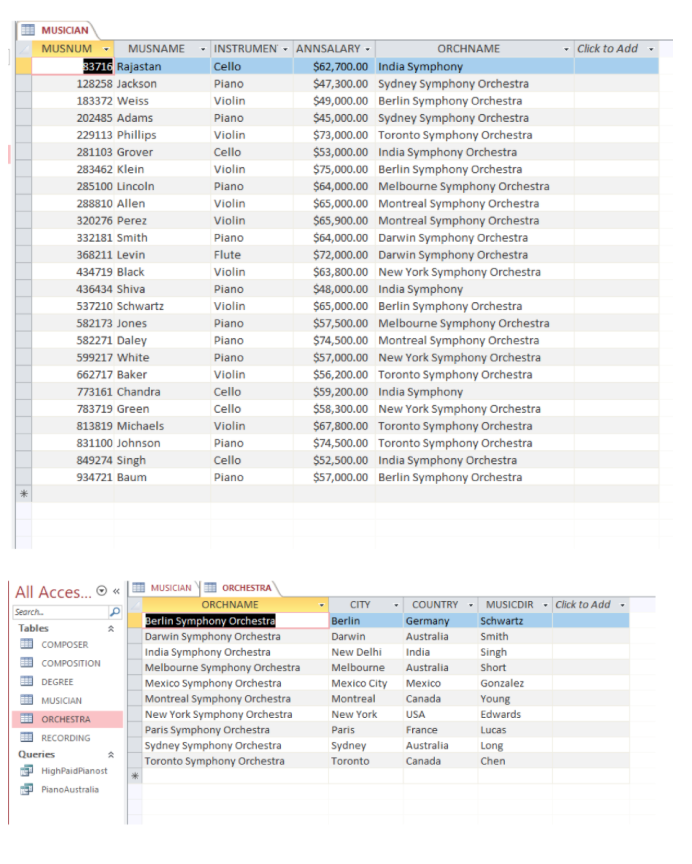Click the search magnifier icon in the navigation pane
The image size is (692, 864).
pyautogui.click(x=115, y=612)
